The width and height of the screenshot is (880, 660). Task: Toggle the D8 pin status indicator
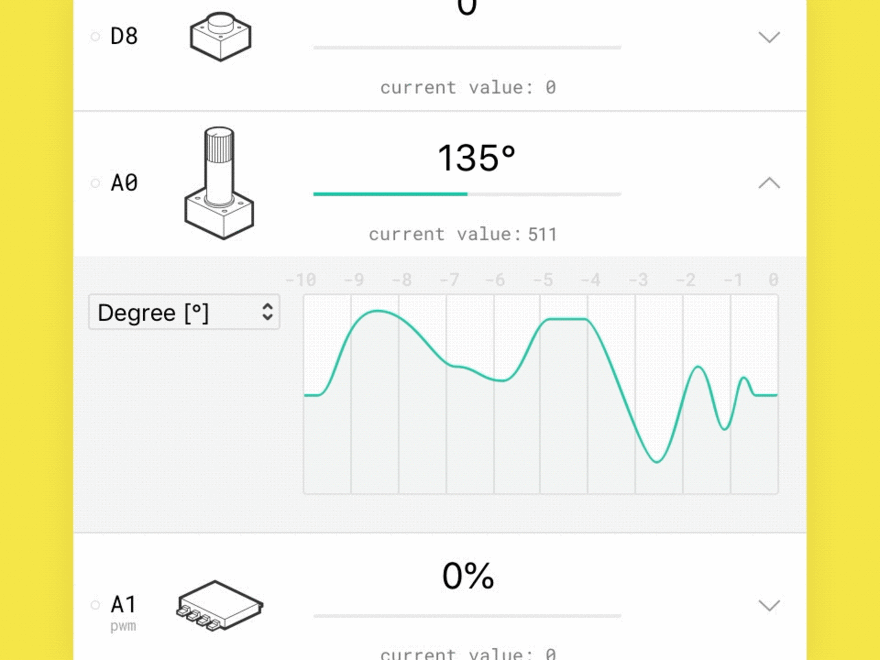coord(96,37)
